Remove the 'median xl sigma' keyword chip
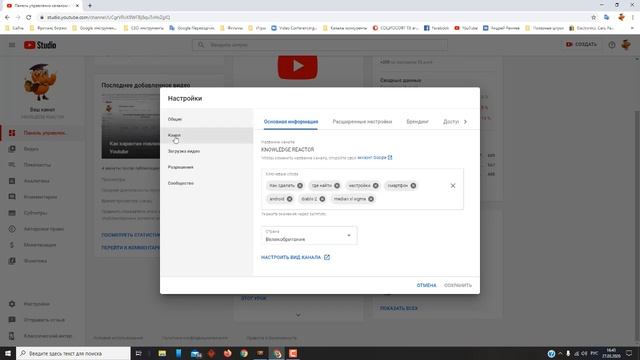640x360 pixels. tap(371, 199)
